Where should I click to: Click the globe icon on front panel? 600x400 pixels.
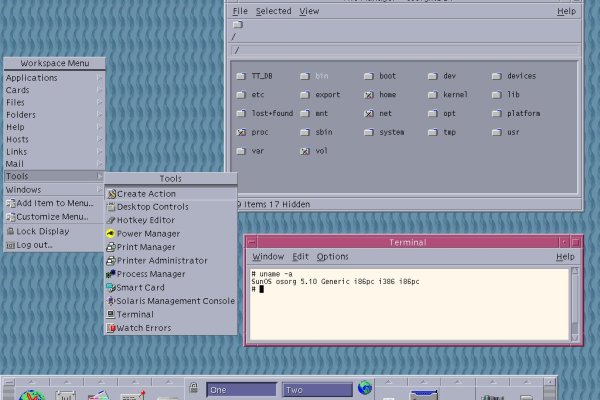pyautogui.click(x=365, y=388)
